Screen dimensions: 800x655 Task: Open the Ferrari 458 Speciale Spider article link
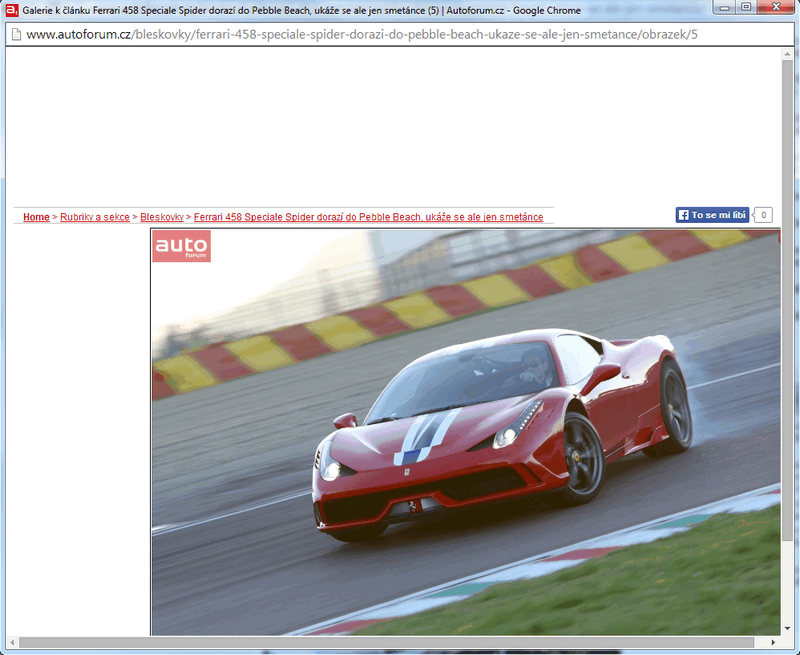368,217
